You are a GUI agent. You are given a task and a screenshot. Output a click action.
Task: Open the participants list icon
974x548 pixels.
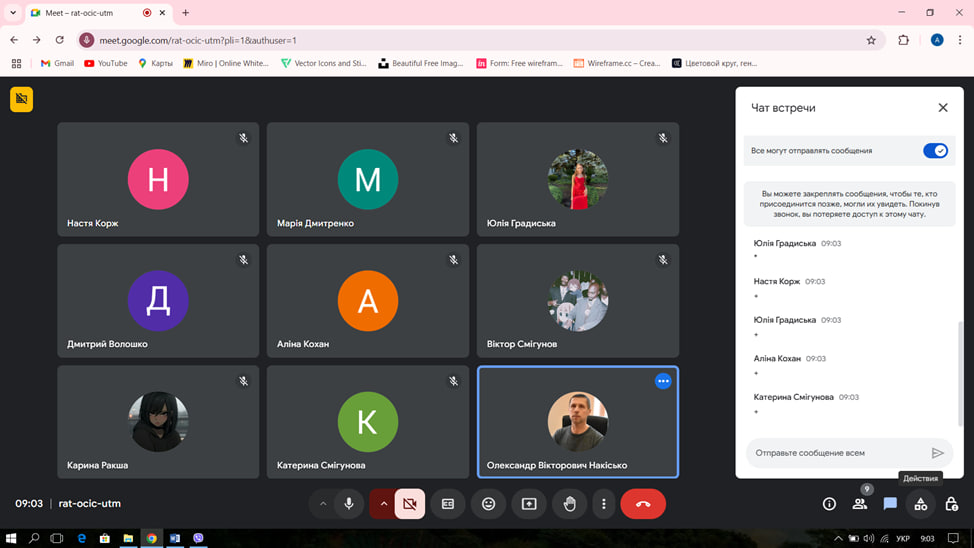pos(859,504)
